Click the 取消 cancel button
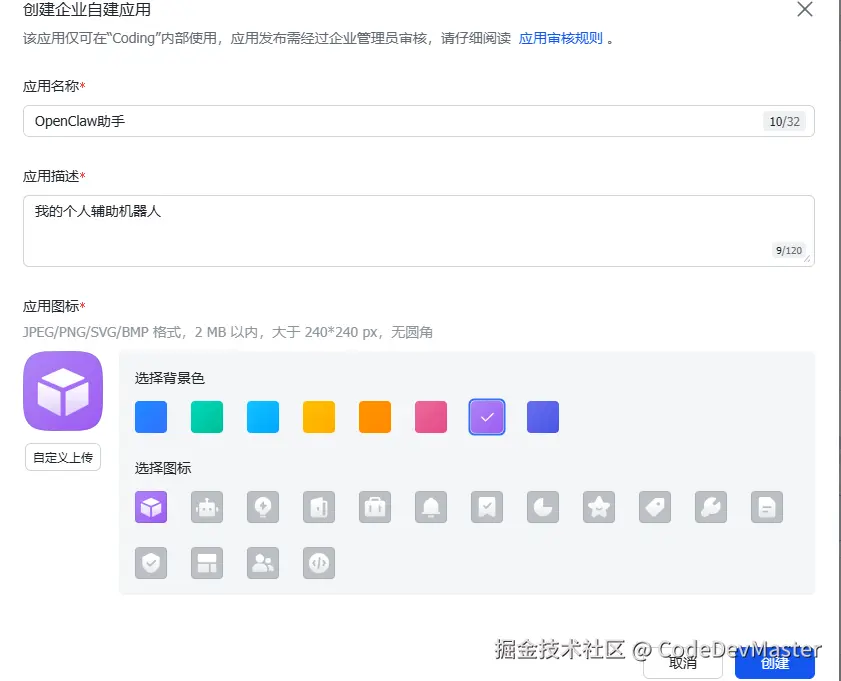 coord(683,663)
